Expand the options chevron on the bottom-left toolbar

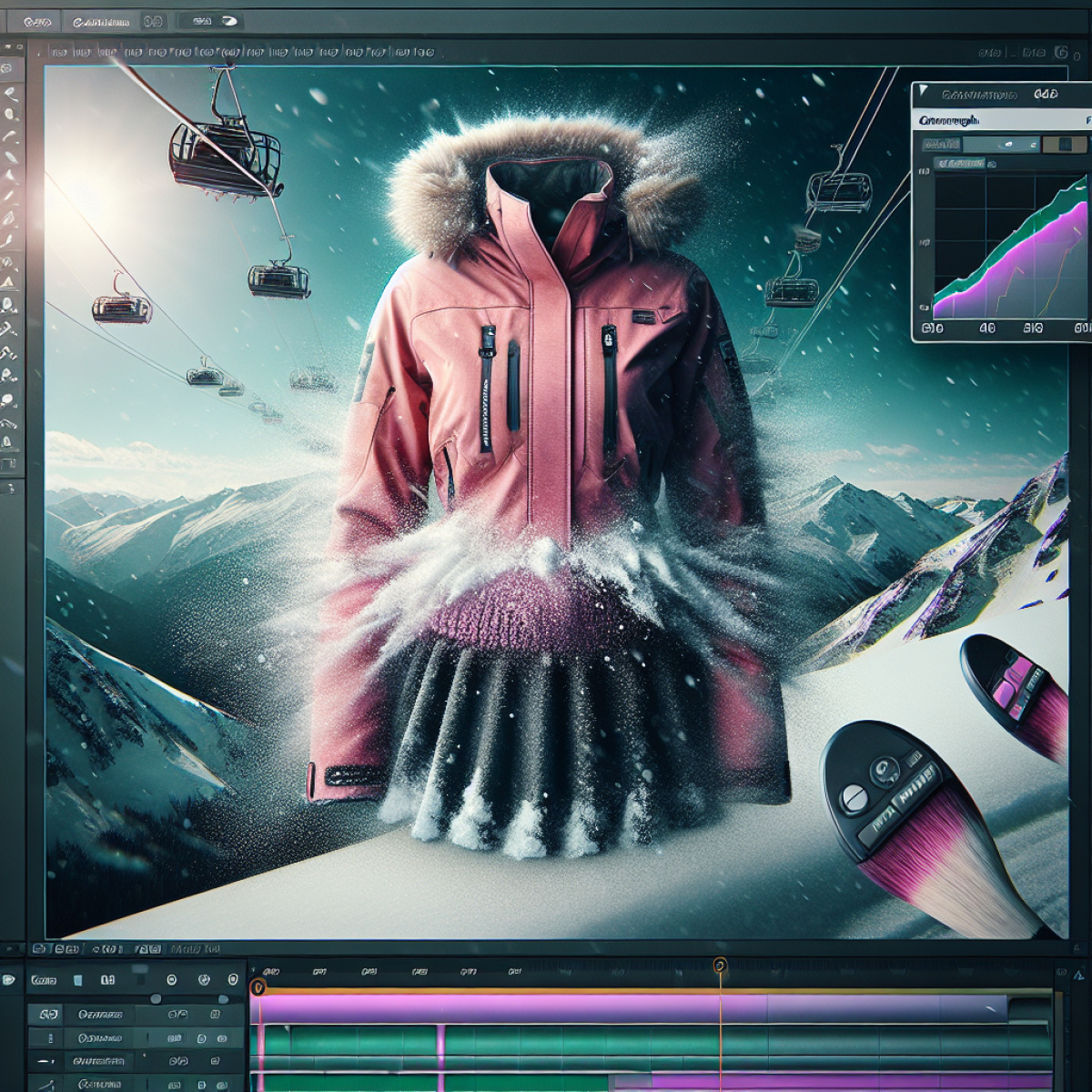tap(9, 948)
